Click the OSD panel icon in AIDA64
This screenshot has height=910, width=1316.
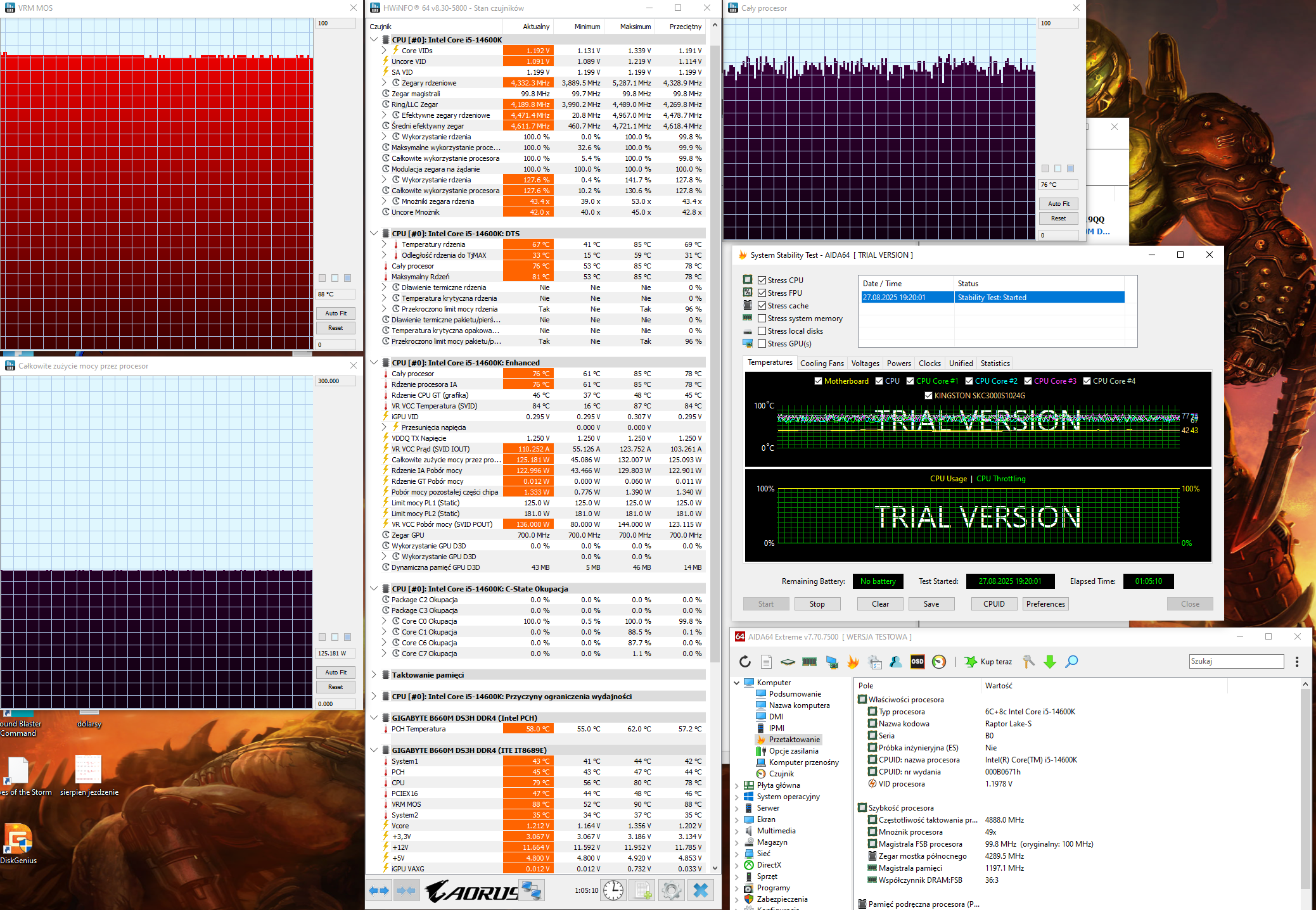[917, 662]
